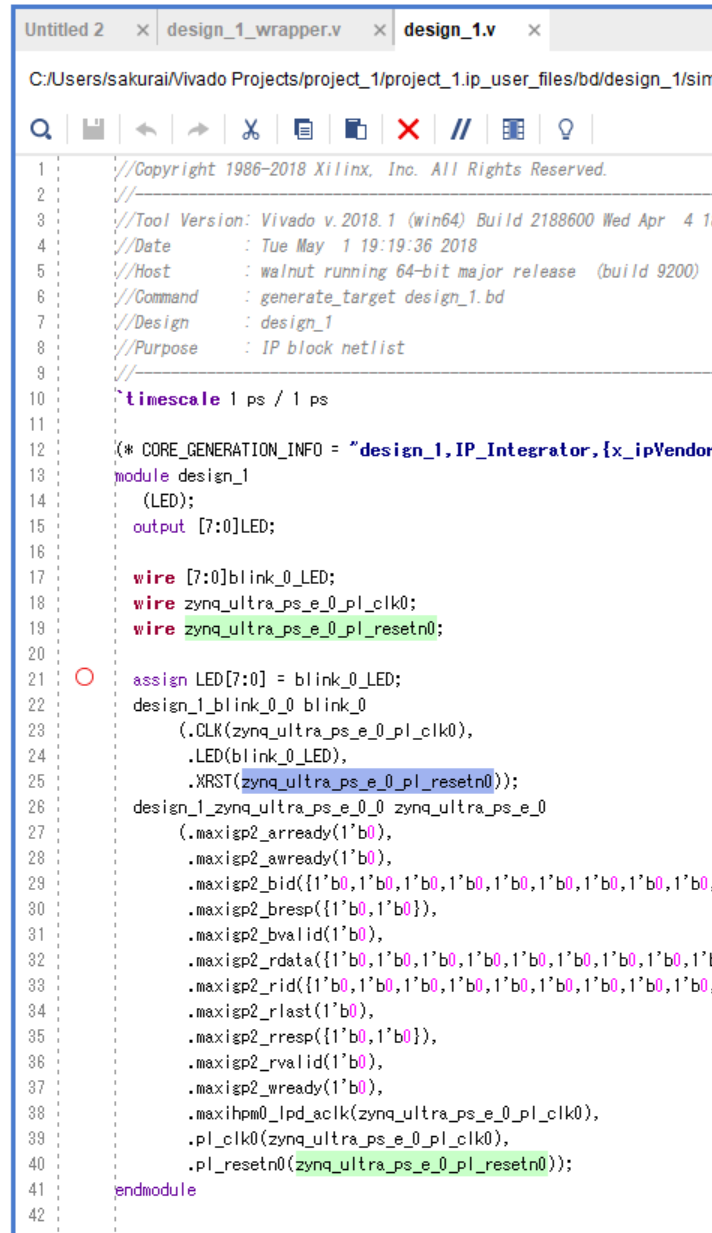This screenshot has width=712, height=1233.
Task: Click the Paste clipboard icon
Action: point(357,128)
